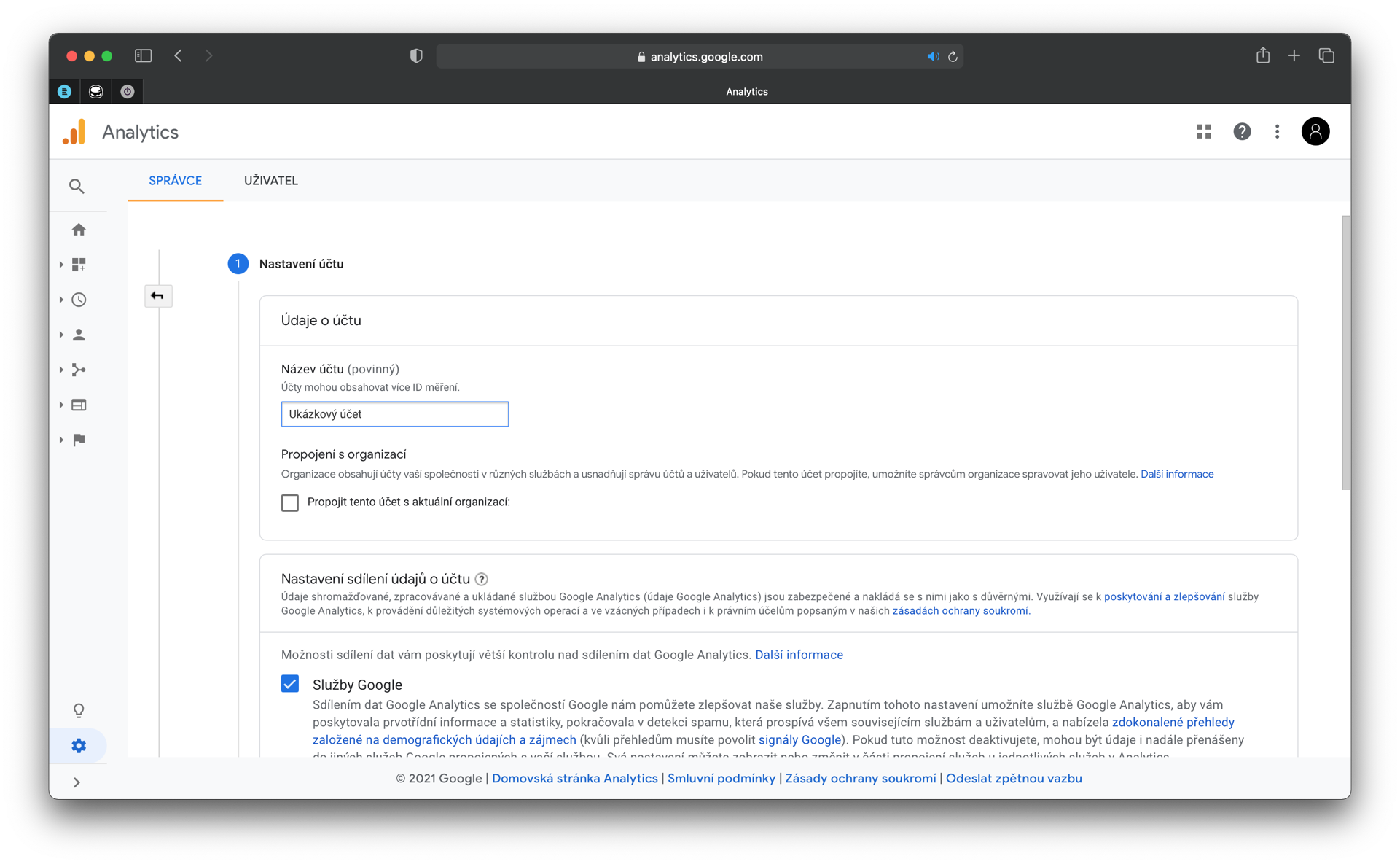Click the Název účtu input field

394,414
